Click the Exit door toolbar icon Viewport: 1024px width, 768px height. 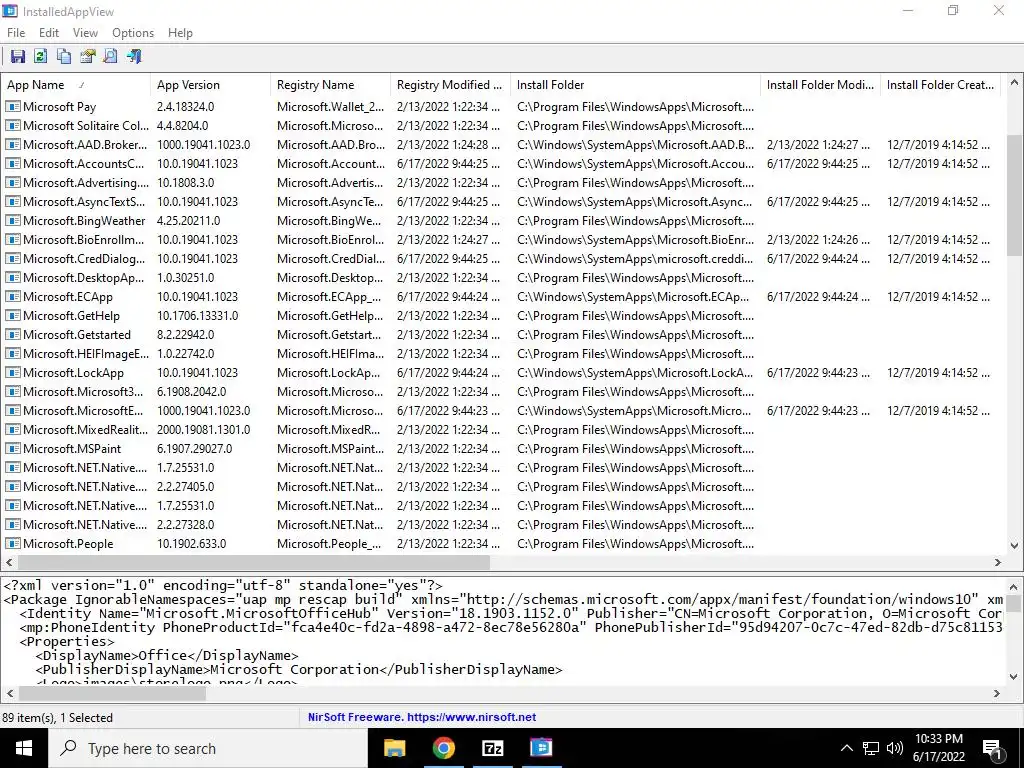click(x=134, y=56)
